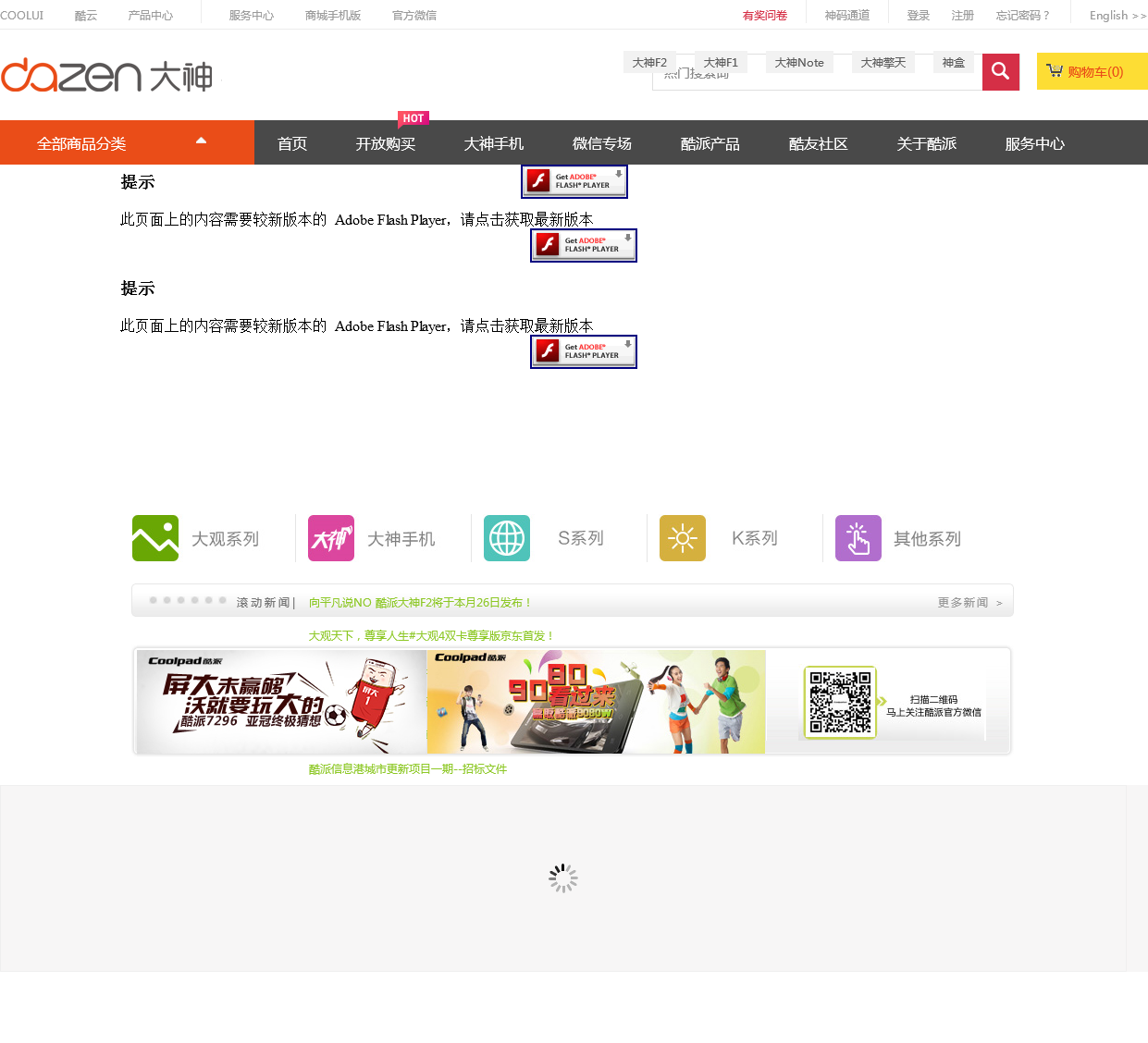The image size is (1148, 1043).
Task: Select the 大神擎天 hot search tag
Action: (x=883, y=62)
